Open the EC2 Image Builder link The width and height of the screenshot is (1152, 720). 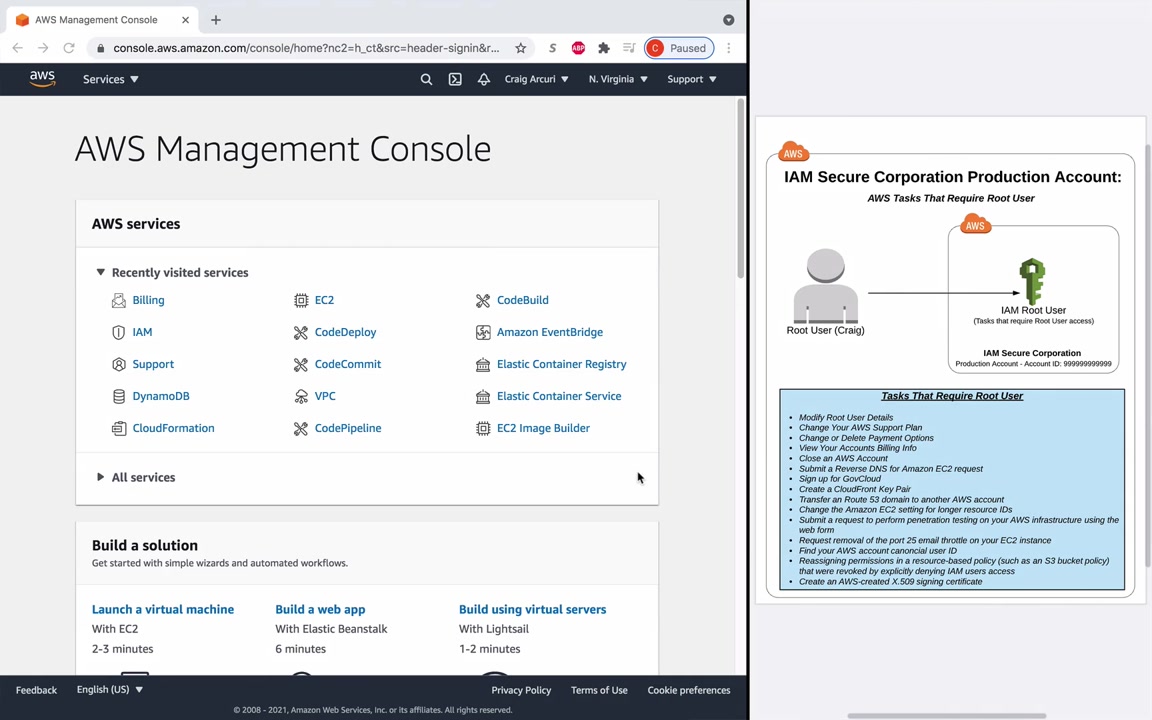[x=543, y=428]
